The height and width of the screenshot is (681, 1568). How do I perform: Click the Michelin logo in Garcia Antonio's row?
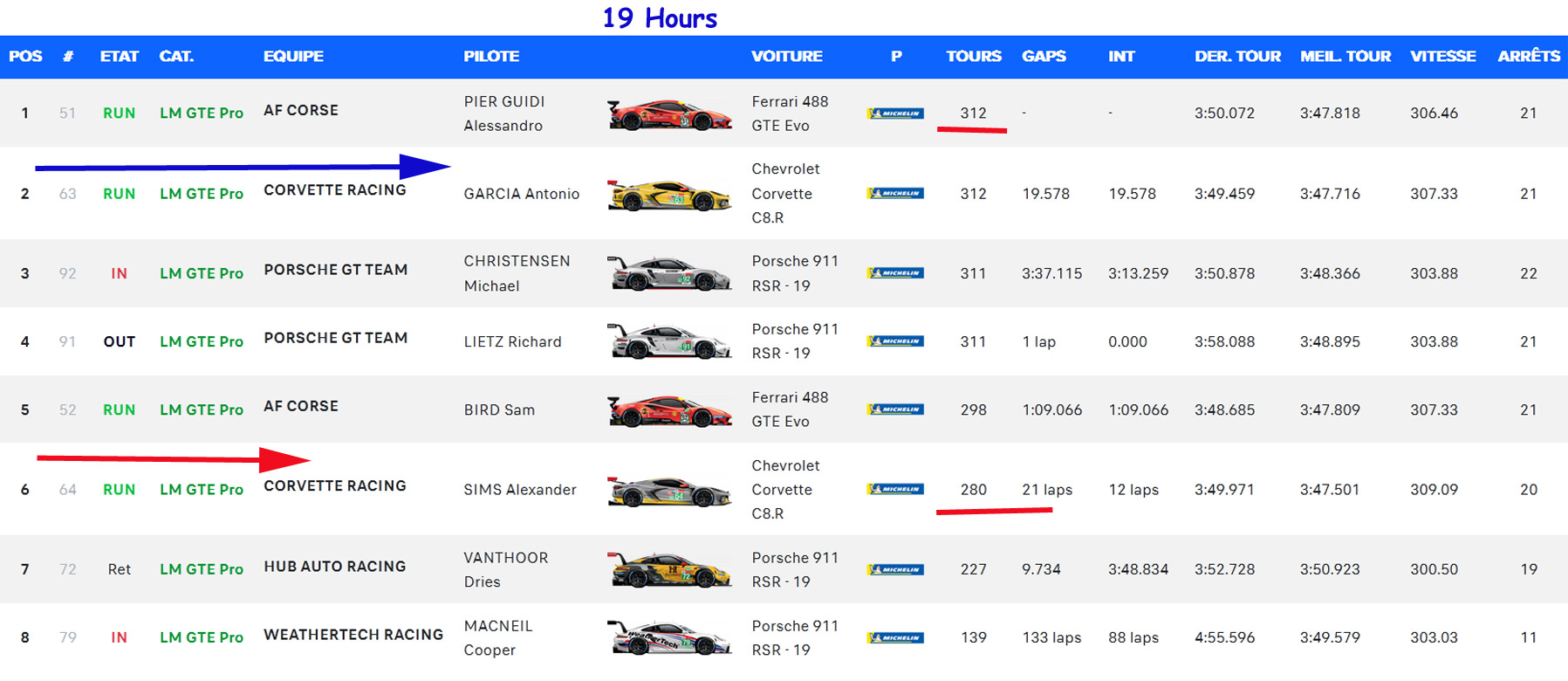click(895, 194)
